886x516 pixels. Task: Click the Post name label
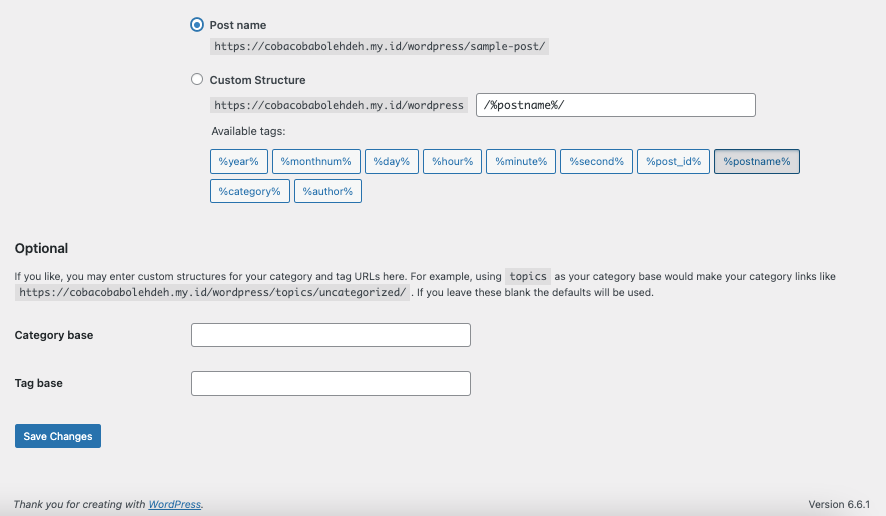coord(238,25)
